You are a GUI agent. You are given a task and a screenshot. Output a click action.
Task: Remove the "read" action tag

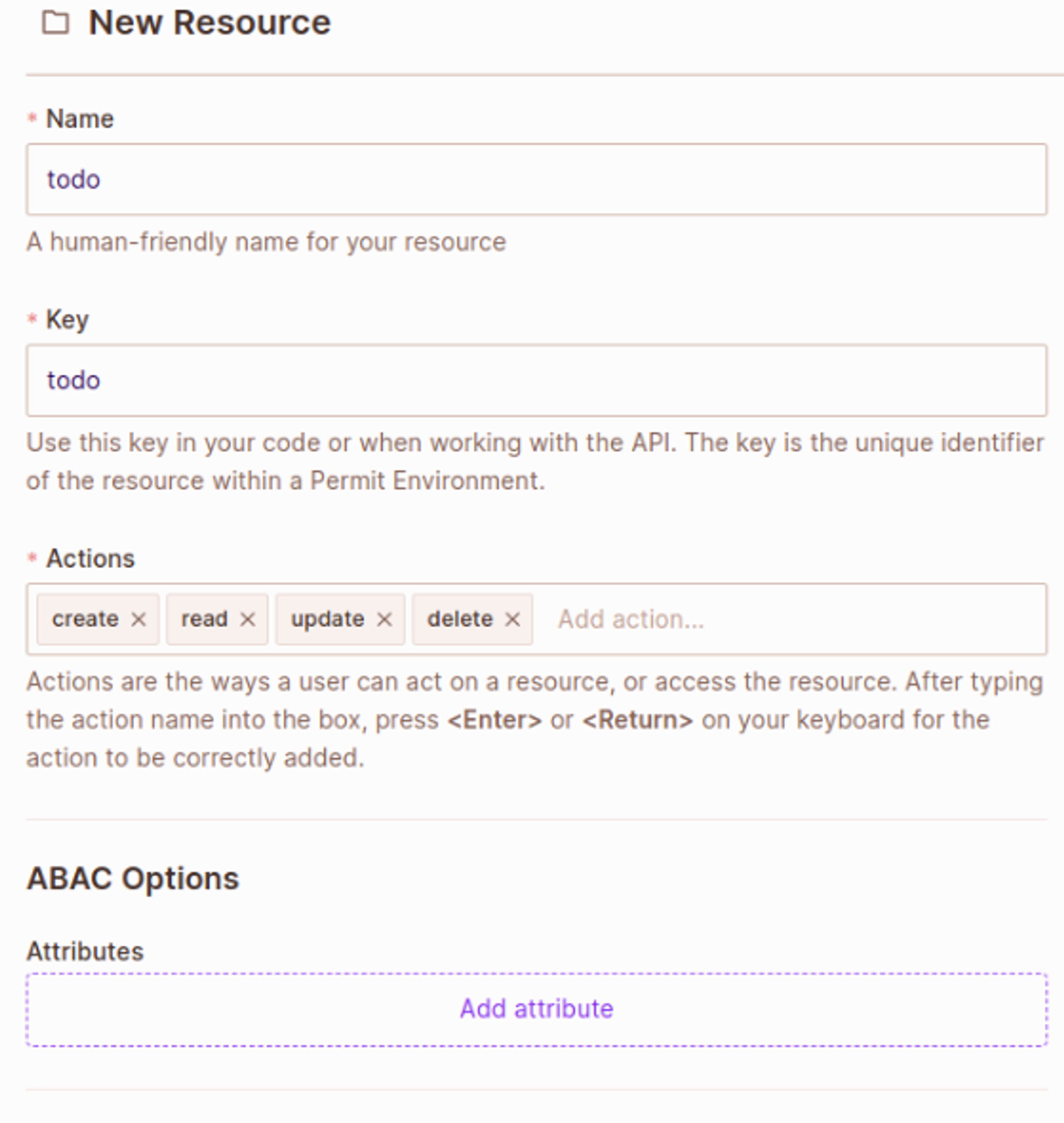247,619
